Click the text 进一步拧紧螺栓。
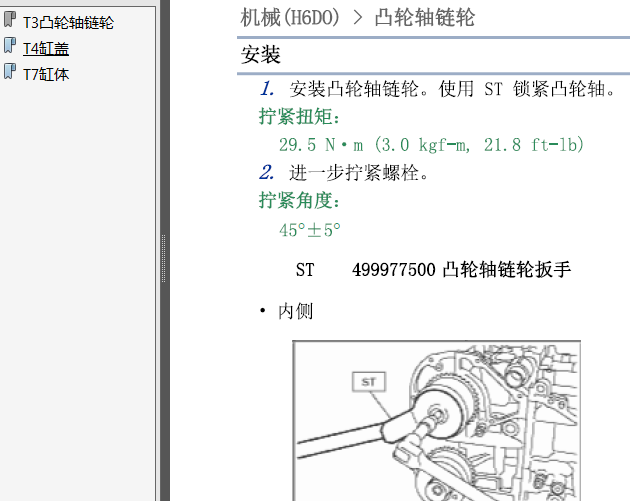The height and width of the screenshot is (501, 630). coord(359,173)
